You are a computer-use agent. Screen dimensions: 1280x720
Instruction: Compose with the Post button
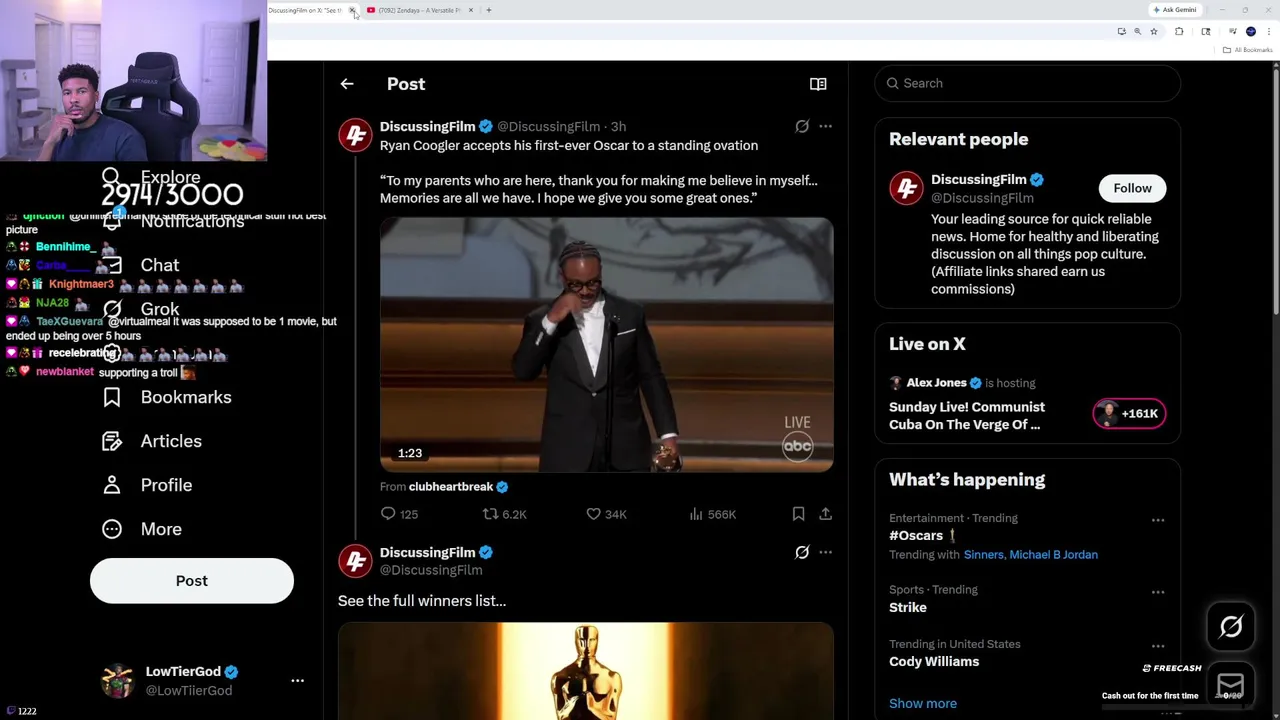(192, 581)
